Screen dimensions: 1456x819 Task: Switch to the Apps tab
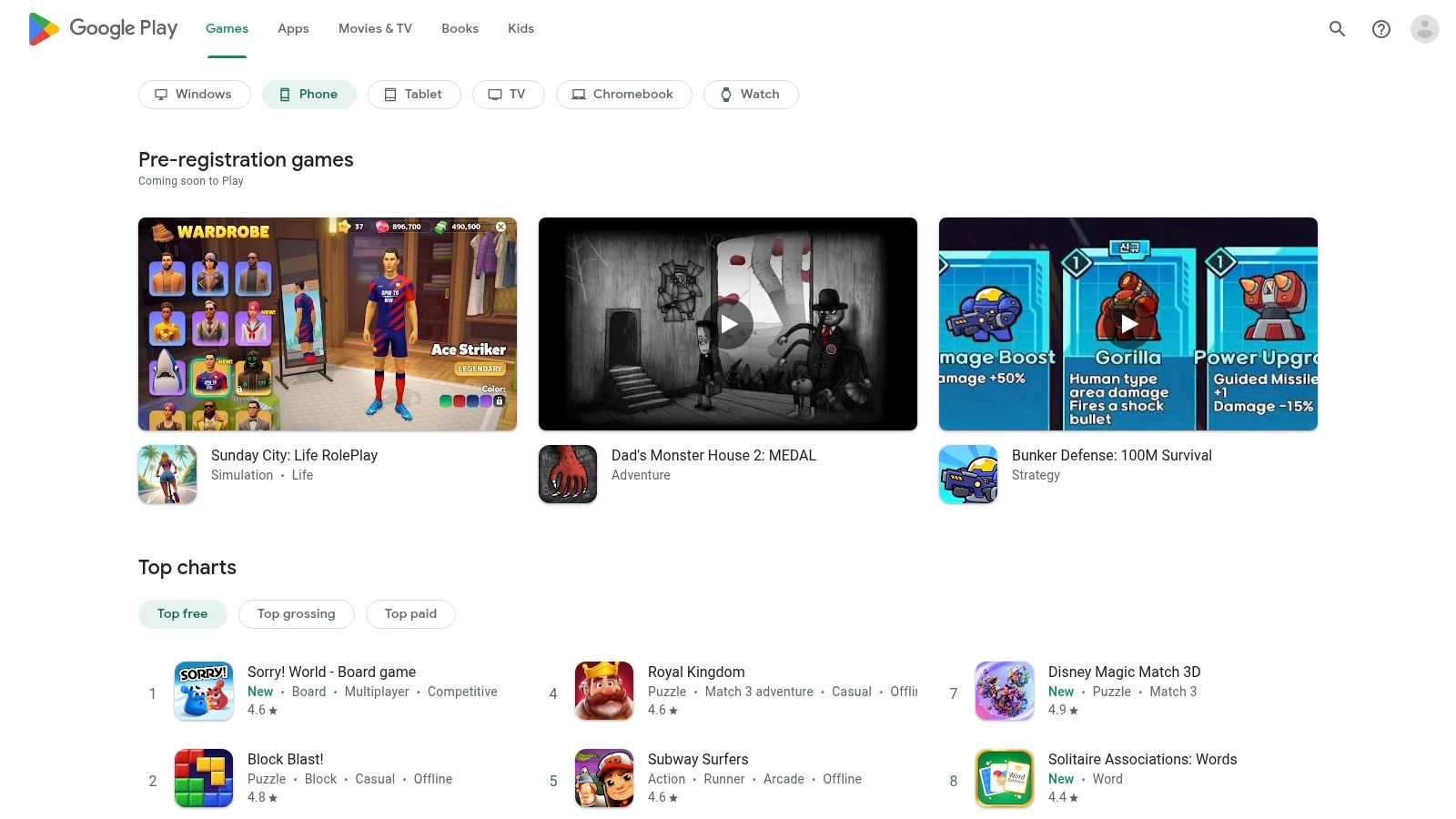292,28
